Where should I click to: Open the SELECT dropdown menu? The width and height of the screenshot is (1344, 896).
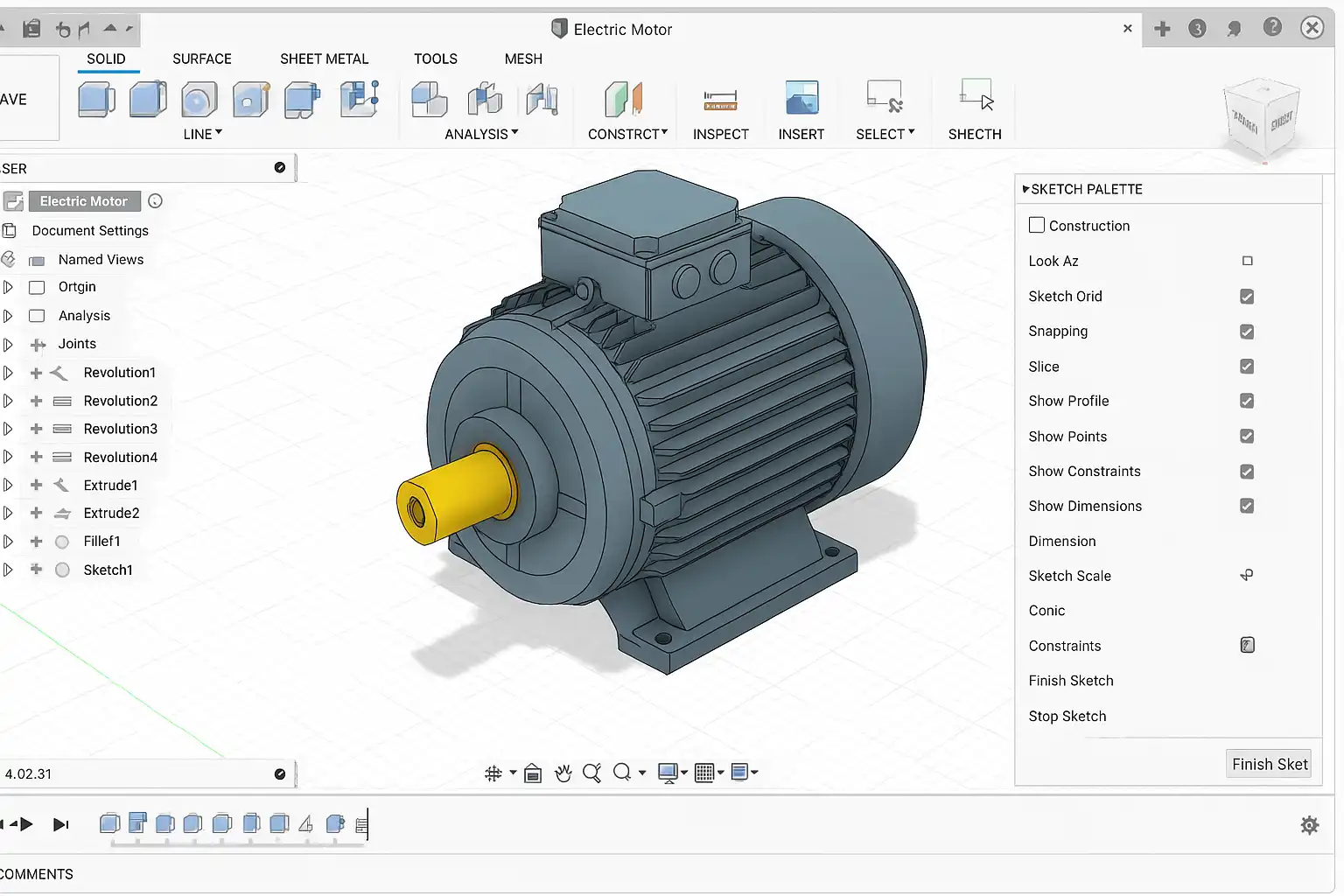885,134
